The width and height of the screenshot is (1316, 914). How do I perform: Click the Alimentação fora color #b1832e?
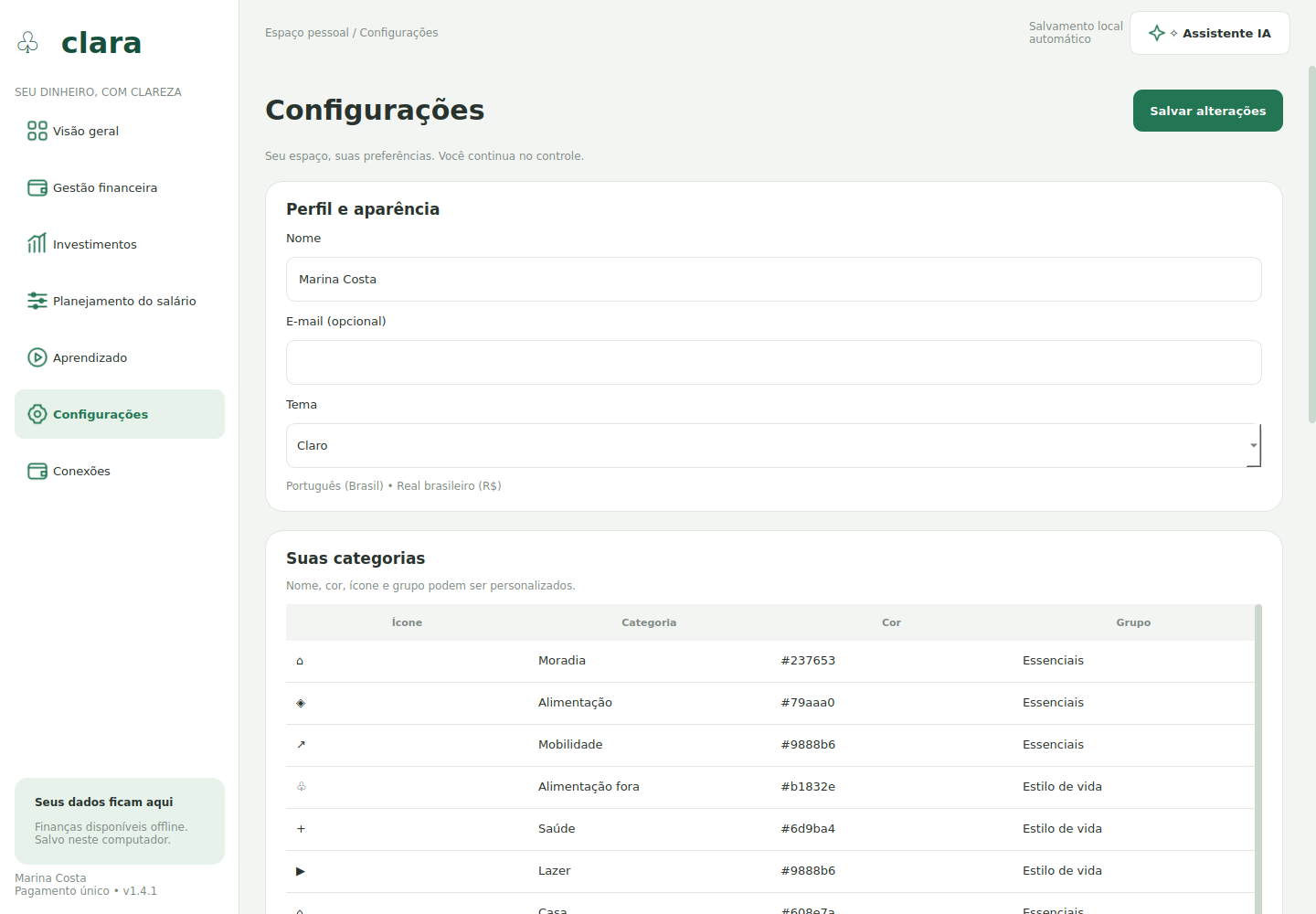[808, 787]
